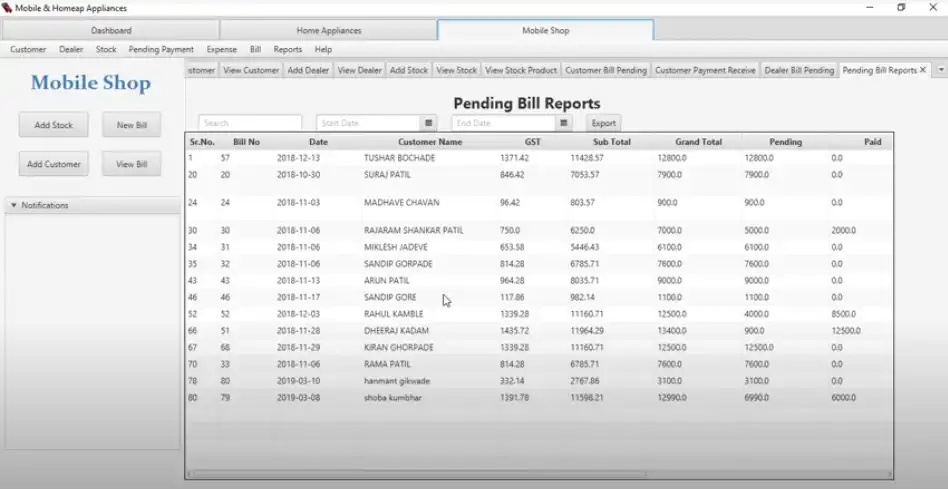
Task: Open the Start Date calendar picker
Action: tap(429, 123)
